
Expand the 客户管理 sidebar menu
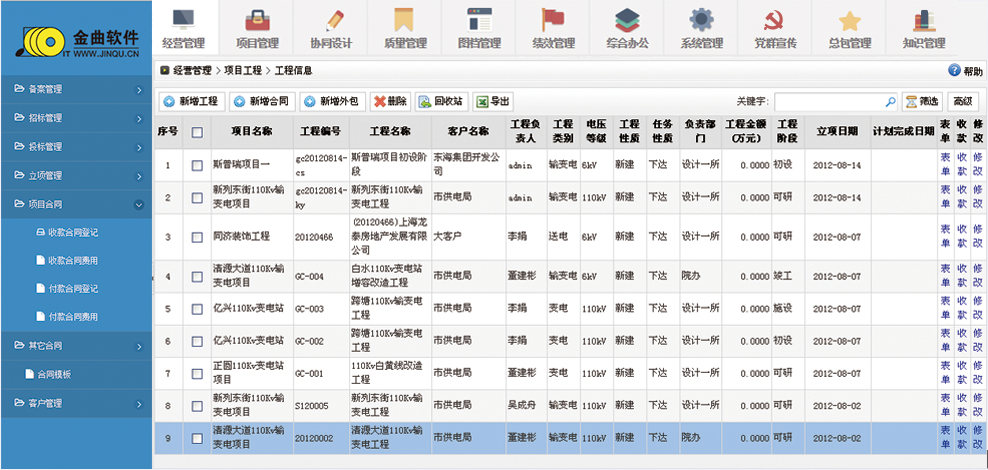(x=76, y=403)
